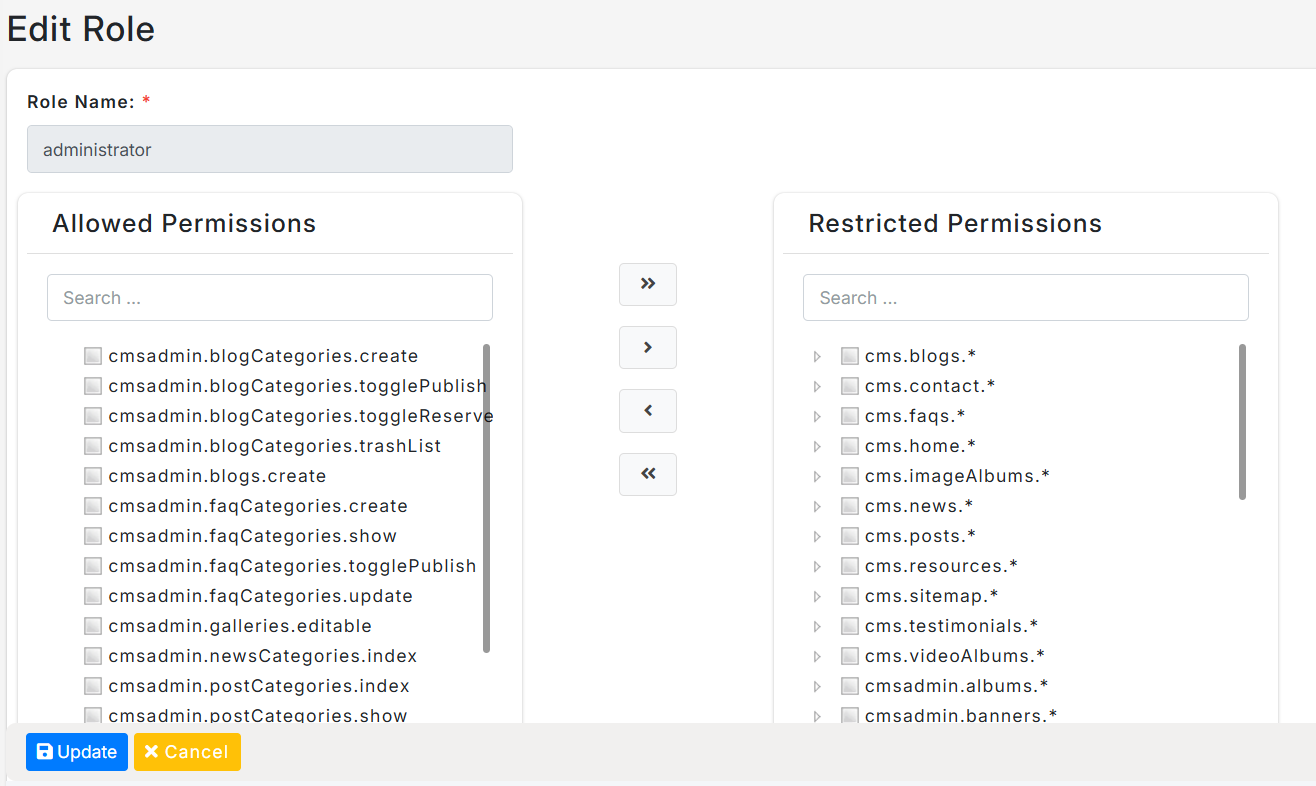This screenshot has width=1316, height=786.
Task: Tick the cms.imageAlbums.* checkbox
Action: pyautogui.click(x=850, y=476)
